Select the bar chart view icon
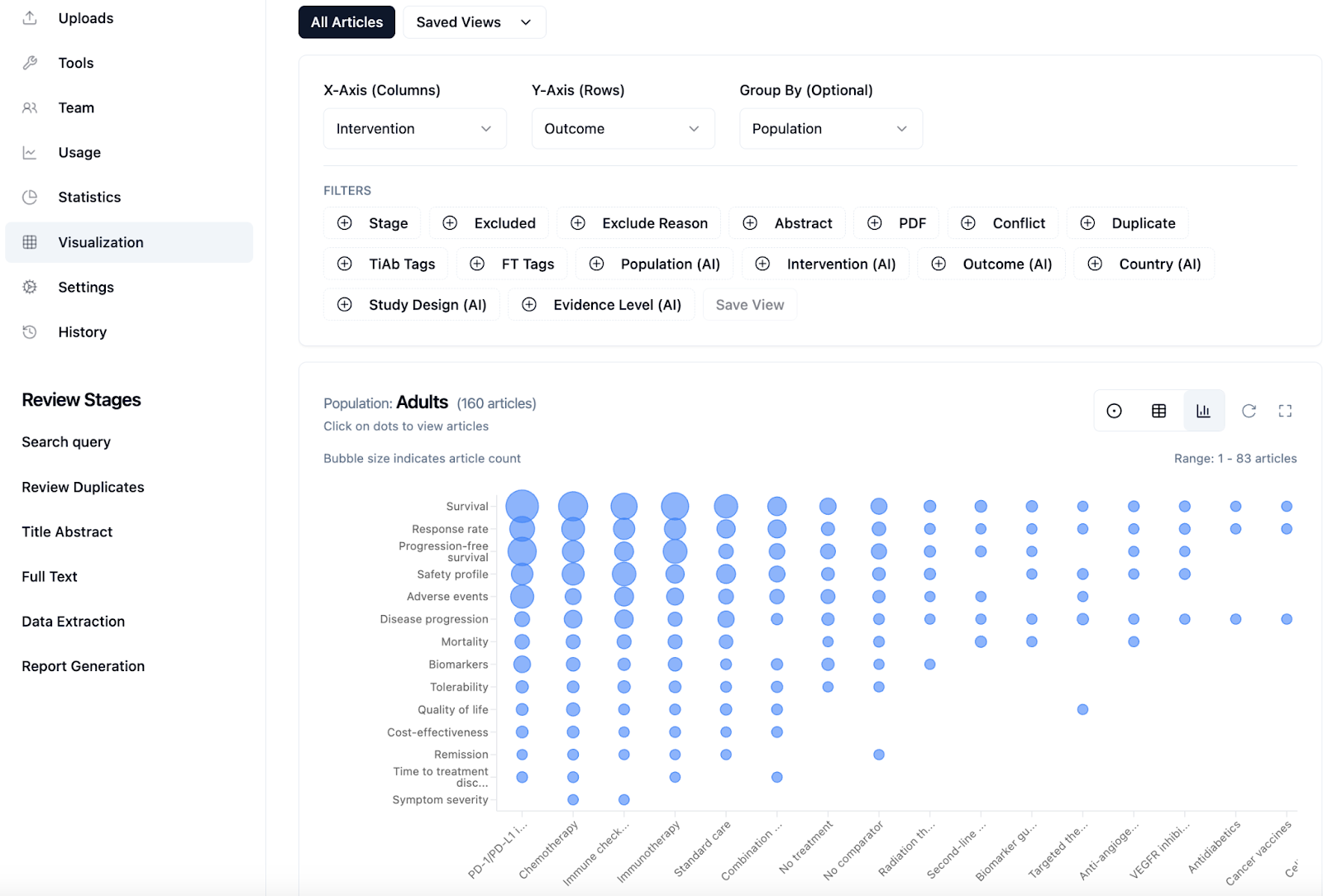Viewport: 1323px width, 896px height. click(x=1203, y=411)
